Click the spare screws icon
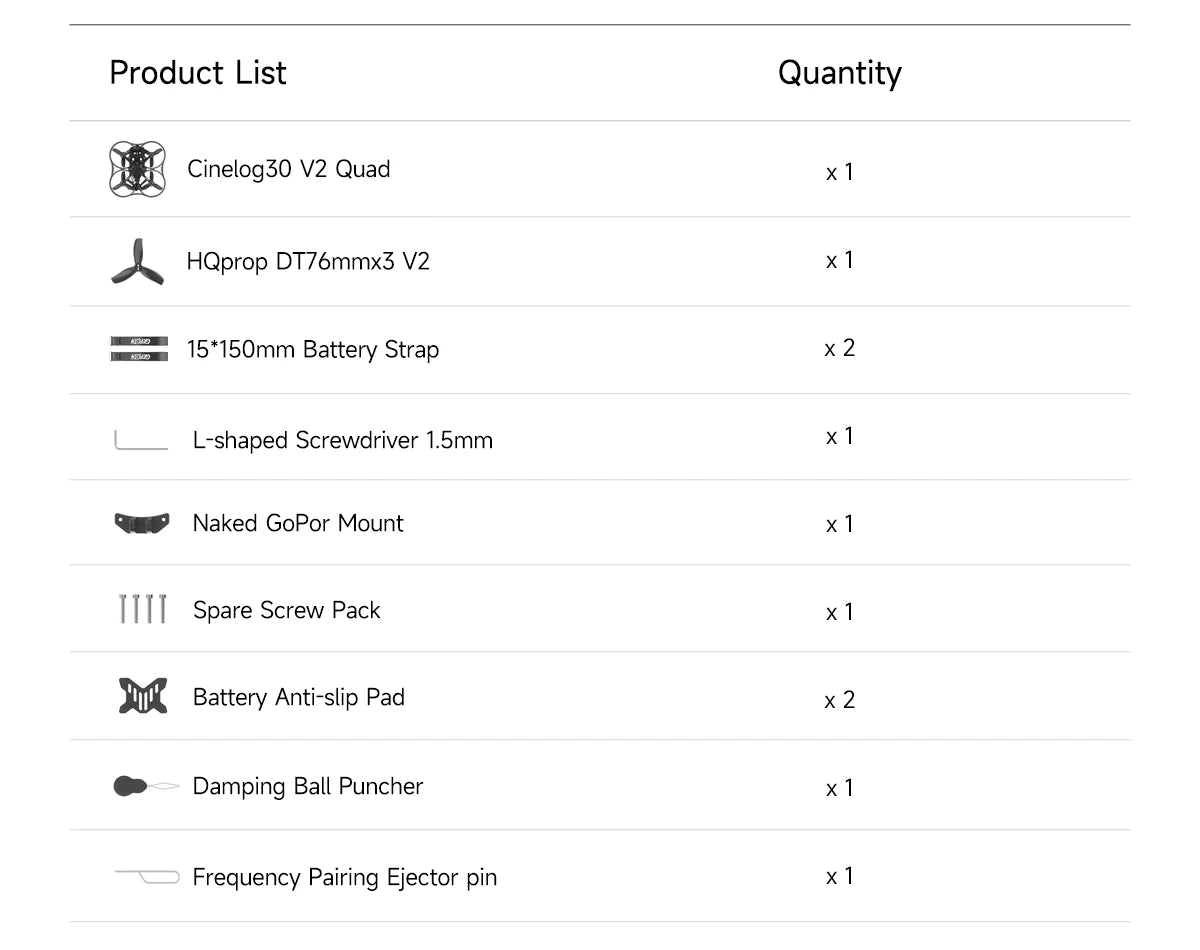Screen dimensions: 1200x950 coord(142,609)
